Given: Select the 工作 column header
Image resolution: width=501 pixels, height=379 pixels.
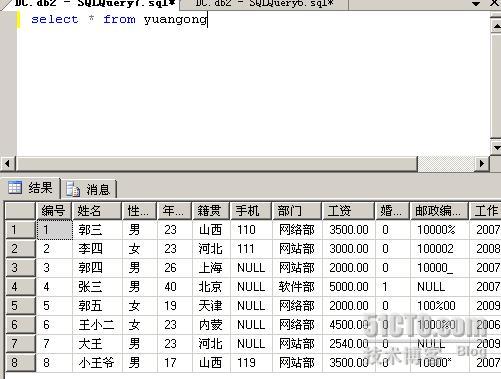Looking at the screenshot, I should tap(485, 211).
